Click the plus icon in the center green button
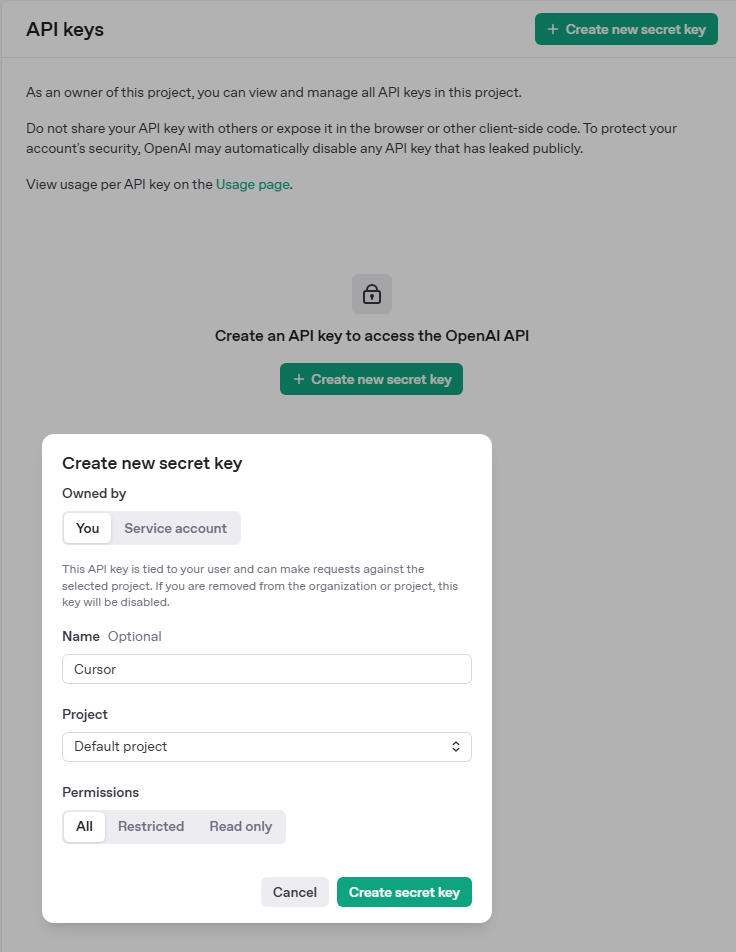Screen dimensions: 736x952 point(298,379)
